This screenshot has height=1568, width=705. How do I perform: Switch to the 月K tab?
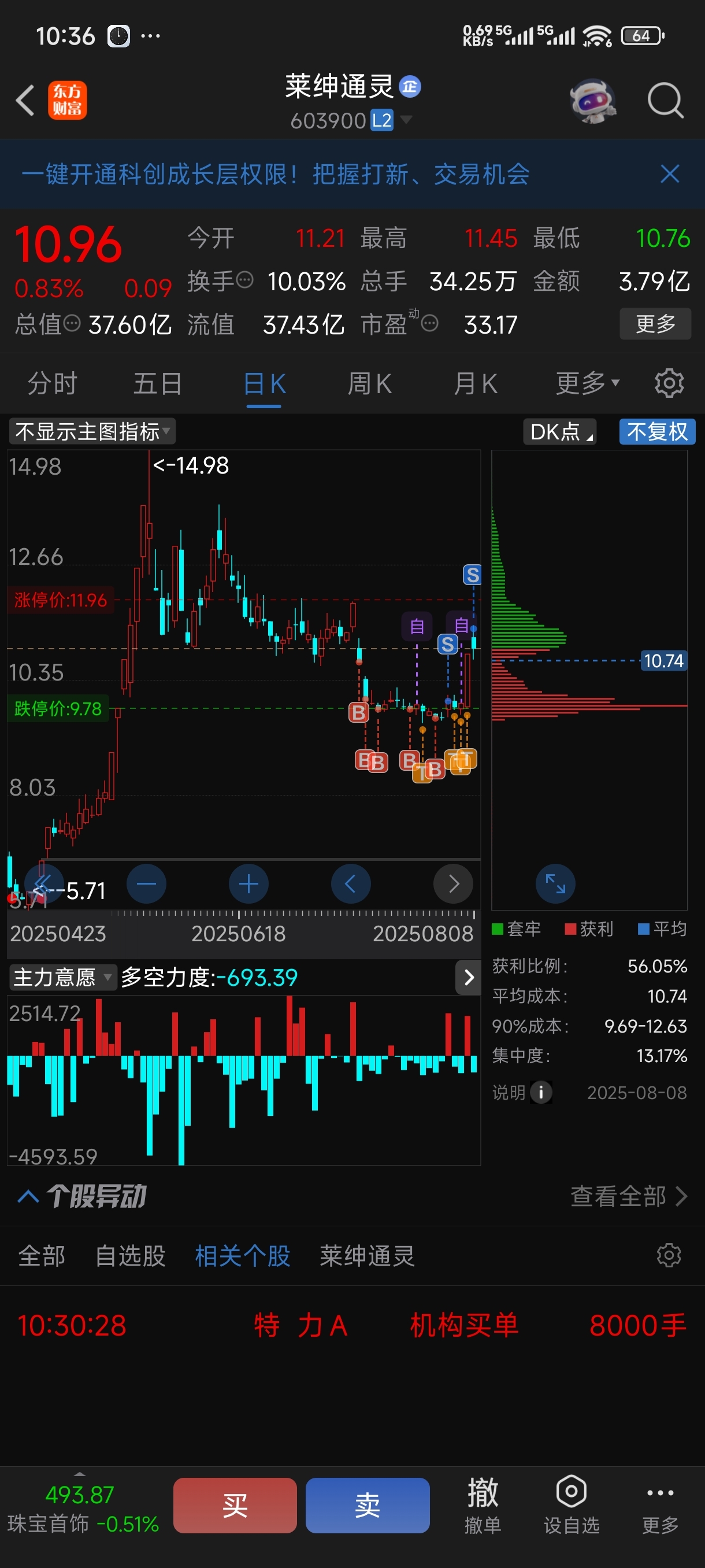[x=476, y=383]
